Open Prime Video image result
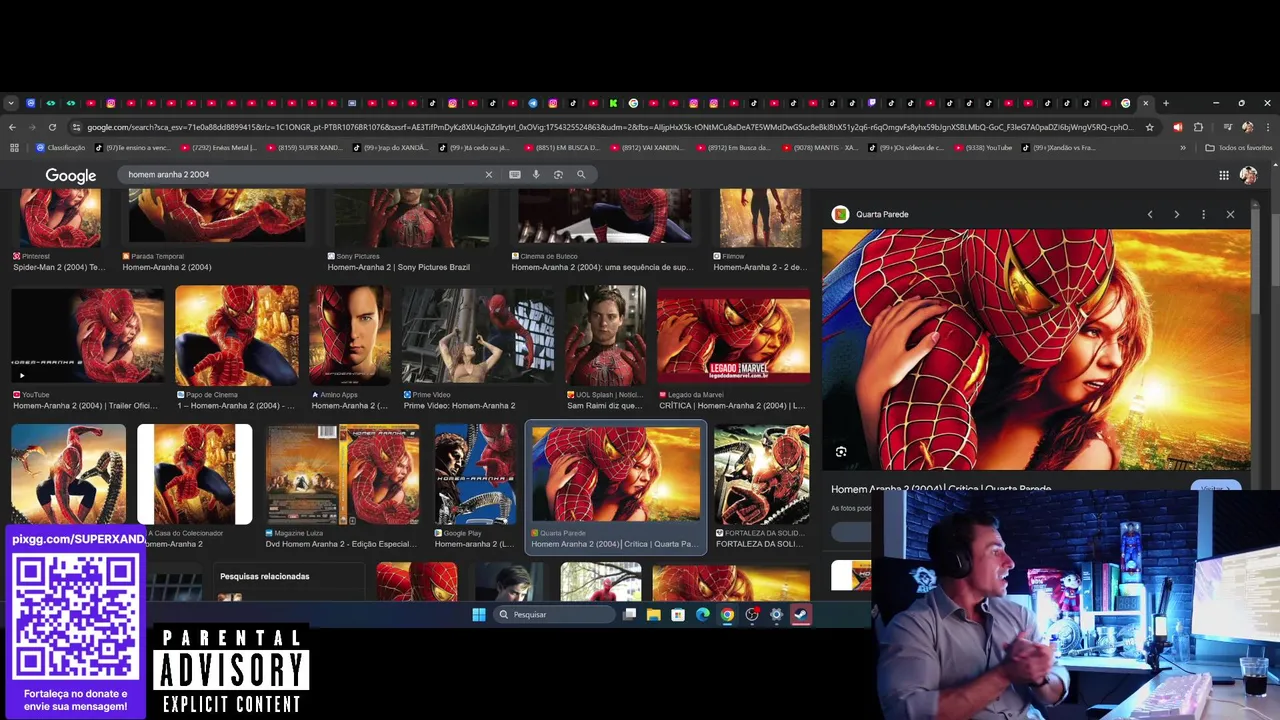The image size is (1280, 720). pos(478,335)
